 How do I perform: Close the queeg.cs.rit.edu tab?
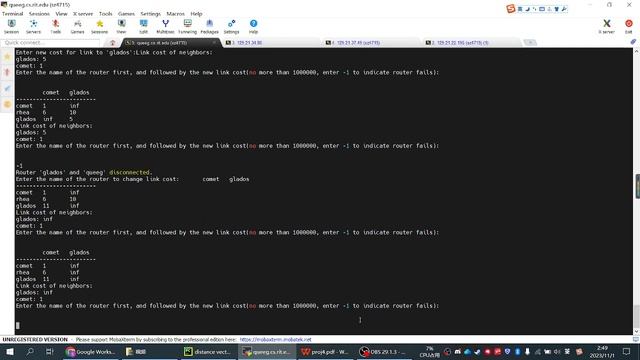[214, 42]
